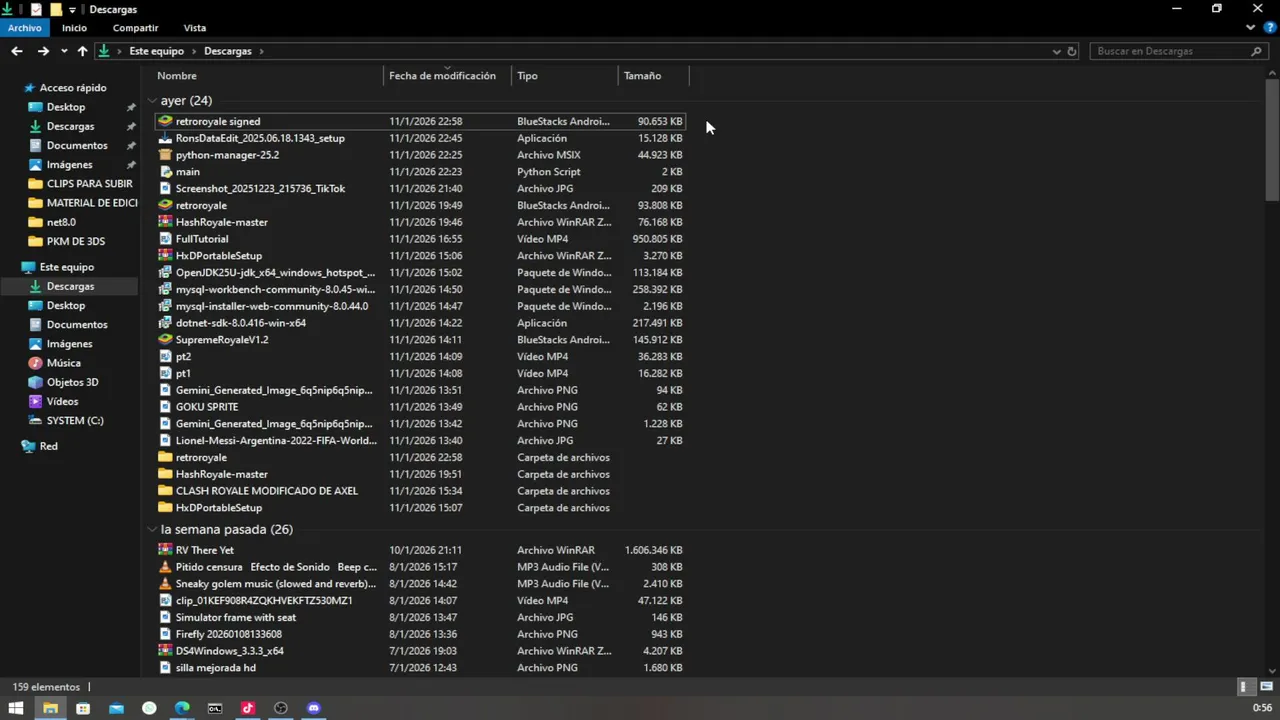Open Microsoft Edge from the taskbar
This screenshot has width=1280, height=720.
[x=182, y=708]
